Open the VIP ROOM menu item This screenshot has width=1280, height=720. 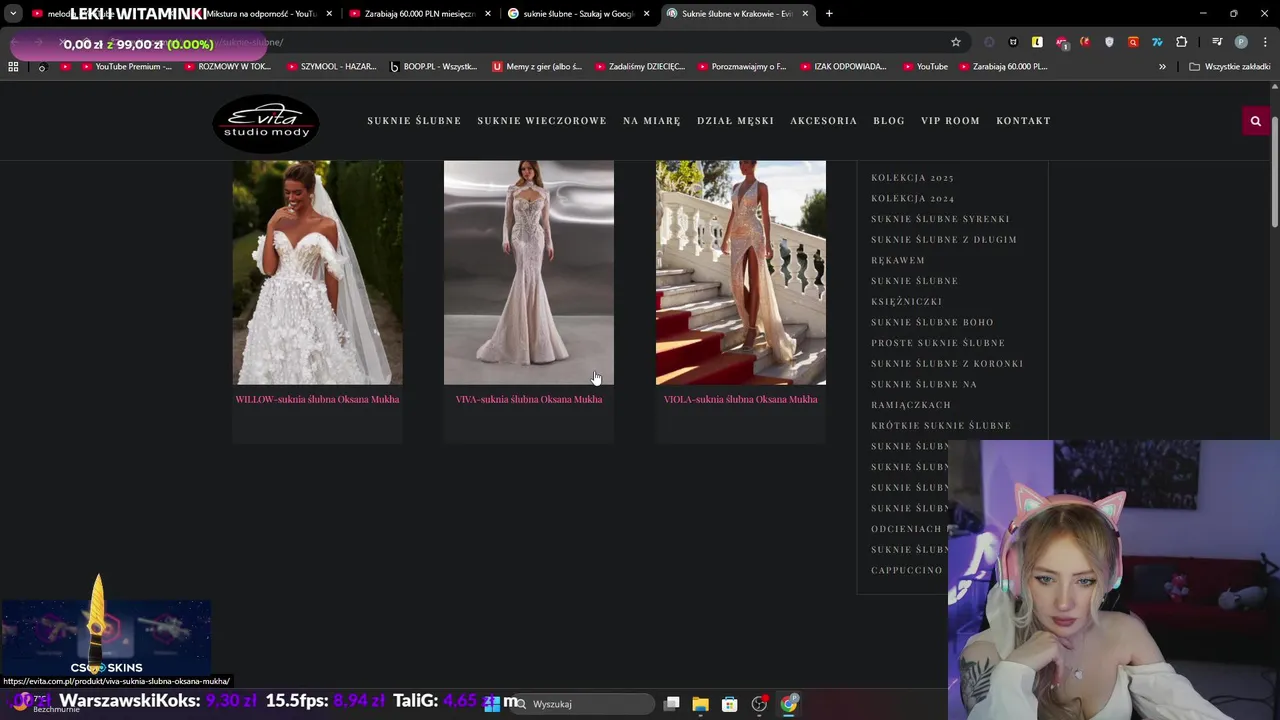(x=950, y=121)
